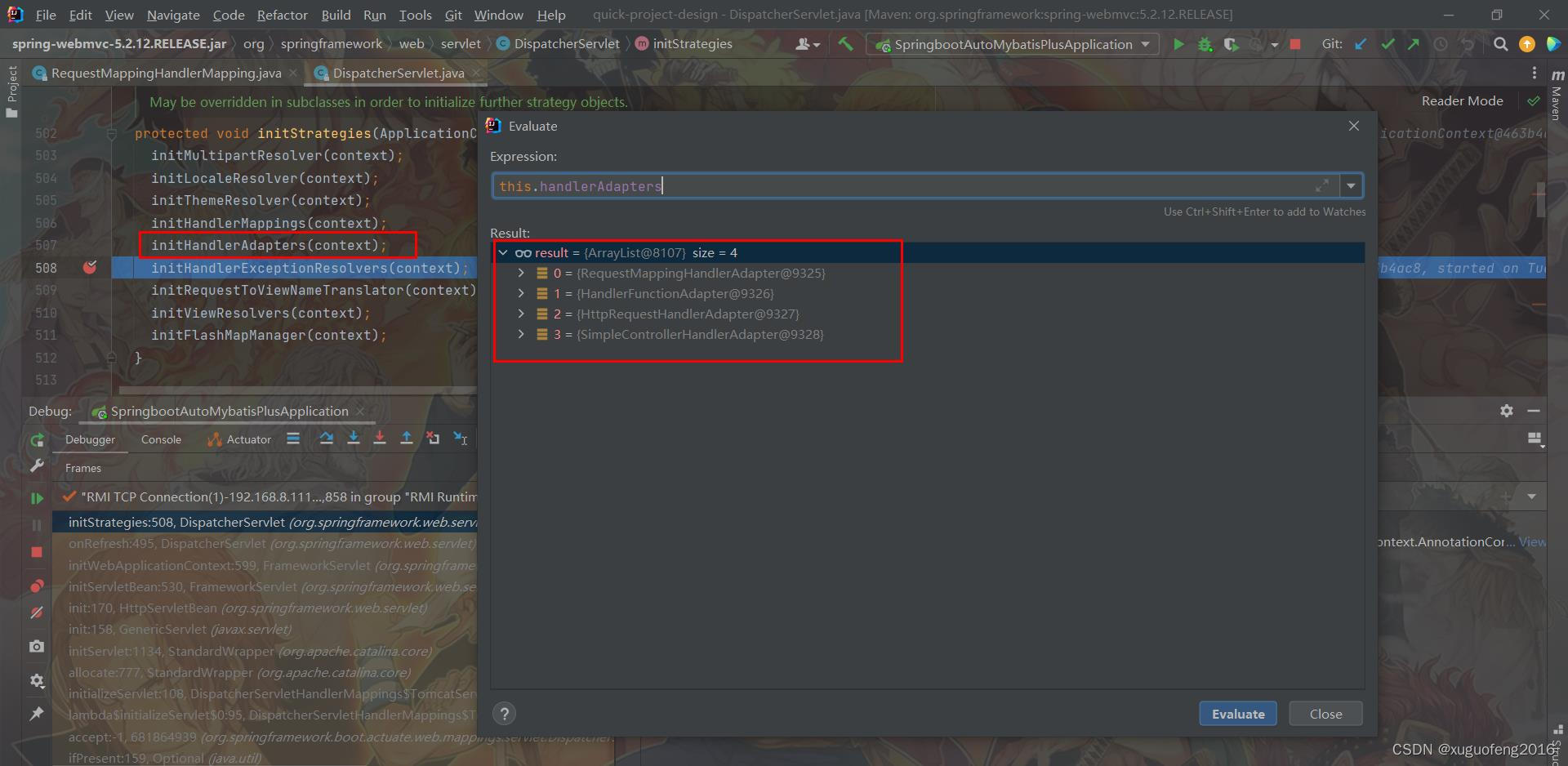
Task: Push commits with Git green arrow
Action: point(1414,44)
